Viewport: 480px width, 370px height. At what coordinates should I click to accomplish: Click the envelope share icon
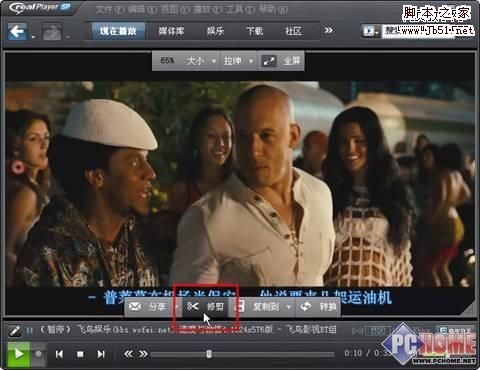coord(135,306)
